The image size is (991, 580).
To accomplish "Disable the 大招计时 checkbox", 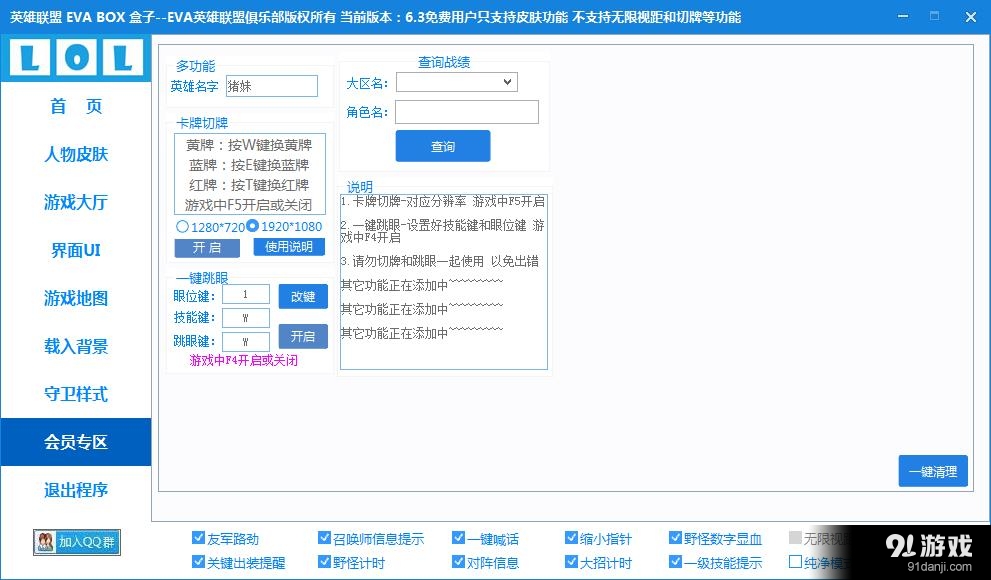I will [571, 562].
